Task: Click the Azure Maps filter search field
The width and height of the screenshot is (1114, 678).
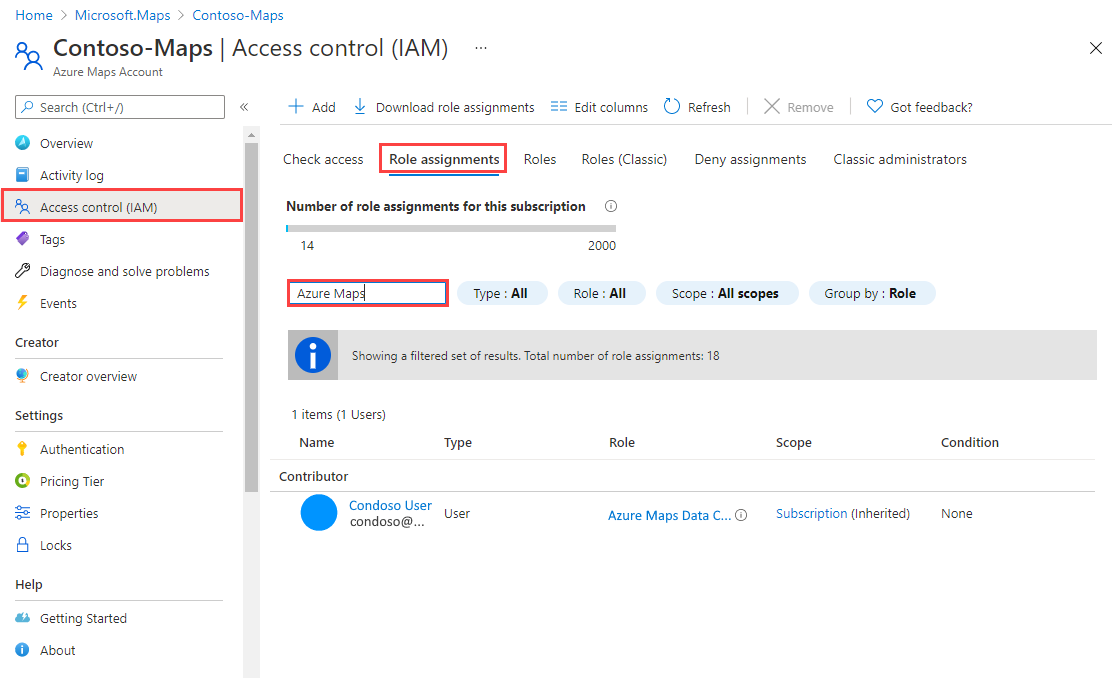Action: pos(367,292)
